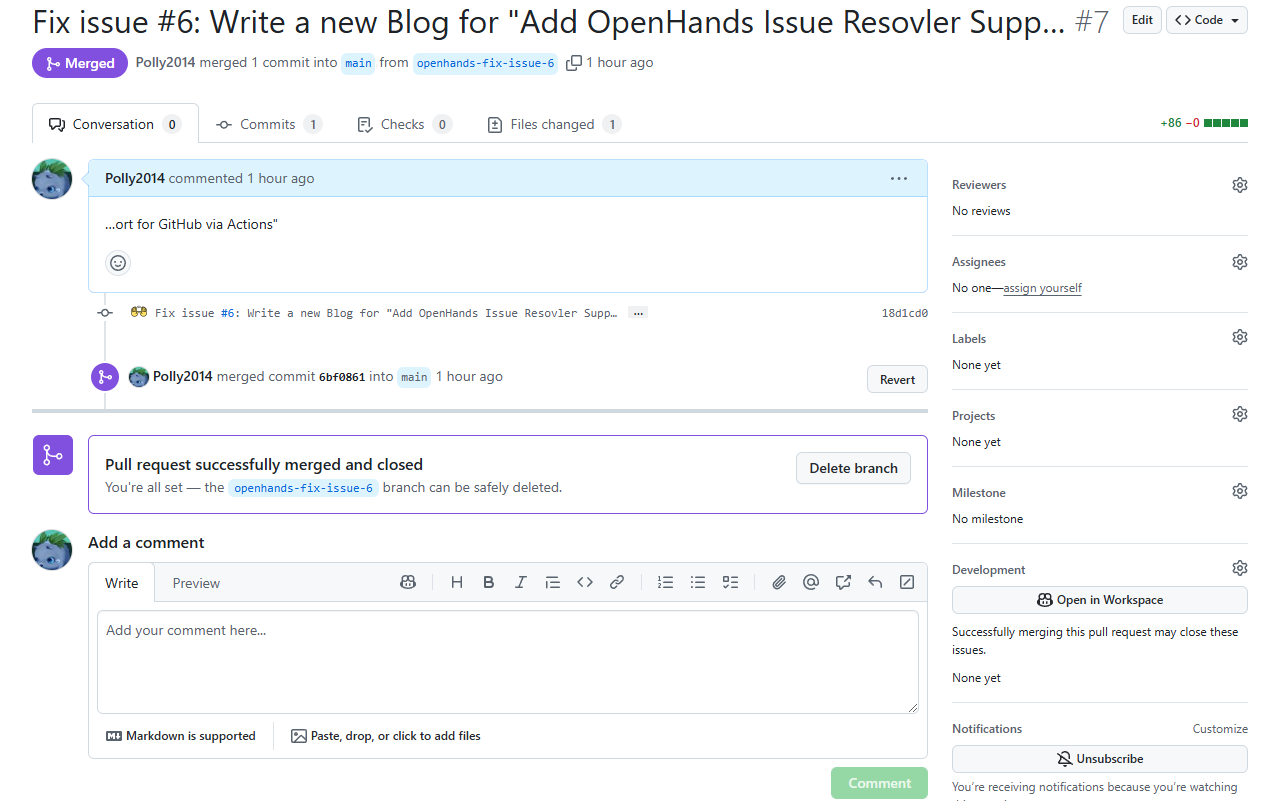This screenshot has width=1280, height=801.
Task: Insert a quote block icon
Action: point(553,582)
